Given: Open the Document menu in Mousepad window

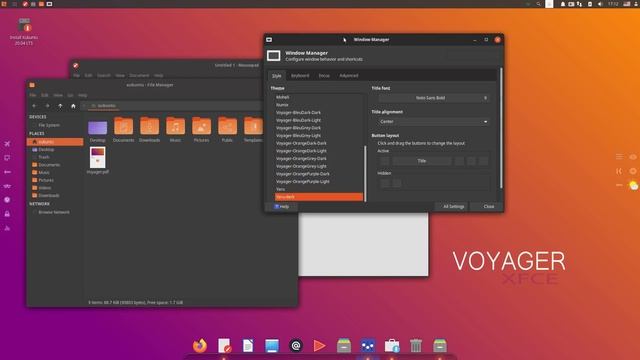Looking at the screenshot, I should coord(139,76).
